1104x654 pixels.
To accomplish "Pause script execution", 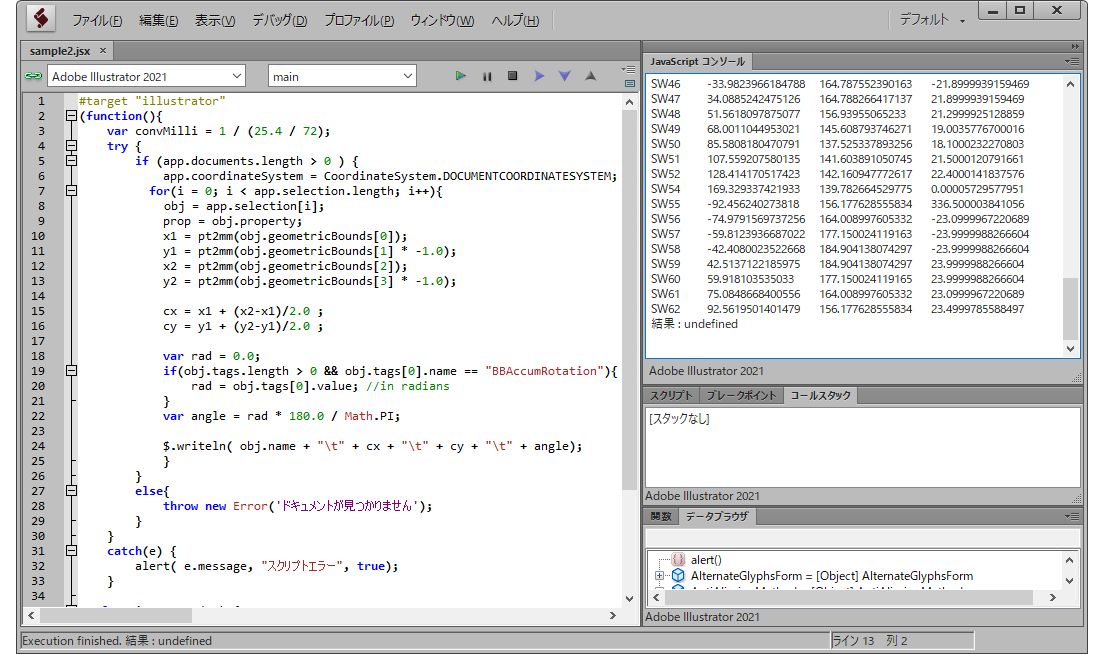I will coord(486,75).
